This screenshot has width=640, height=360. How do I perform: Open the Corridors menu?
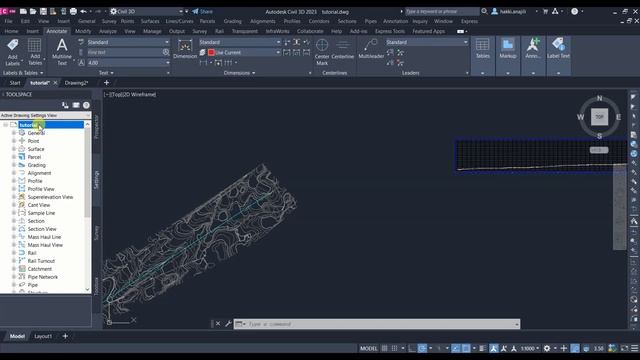[319, 21]
